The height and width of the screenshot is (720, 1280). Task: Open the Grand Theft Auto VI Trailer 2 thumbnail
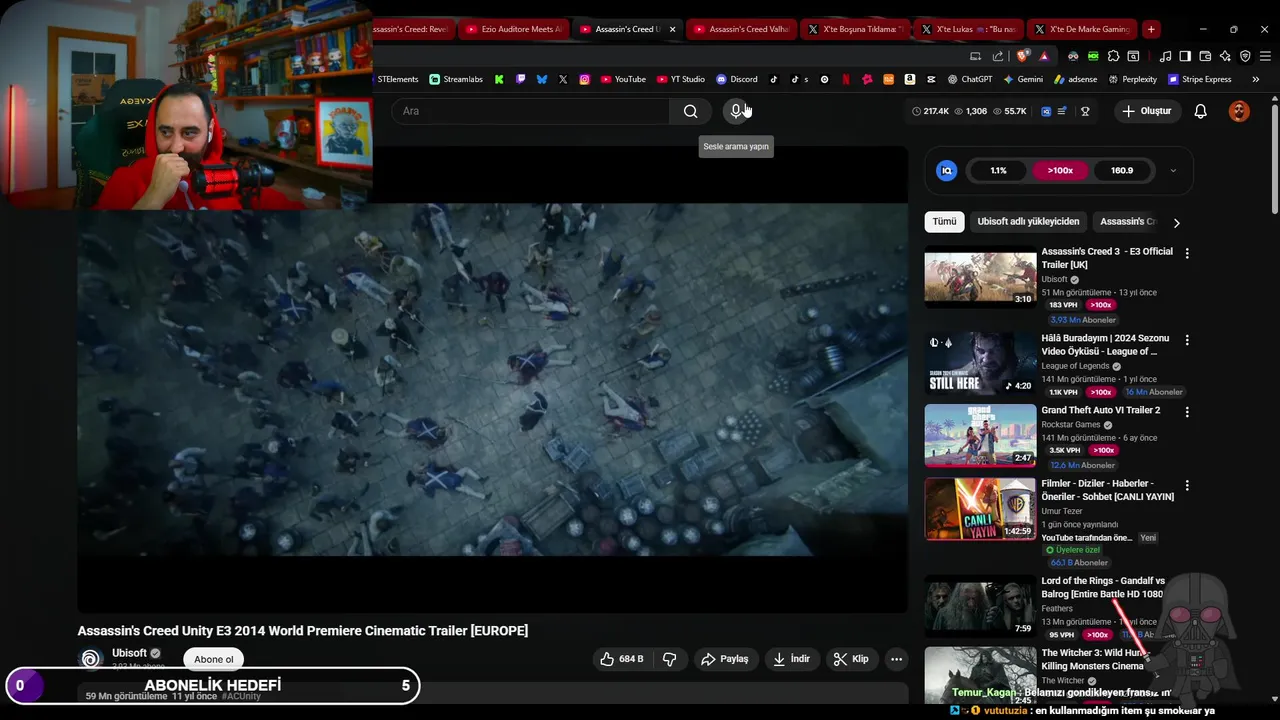click(980, 435)
